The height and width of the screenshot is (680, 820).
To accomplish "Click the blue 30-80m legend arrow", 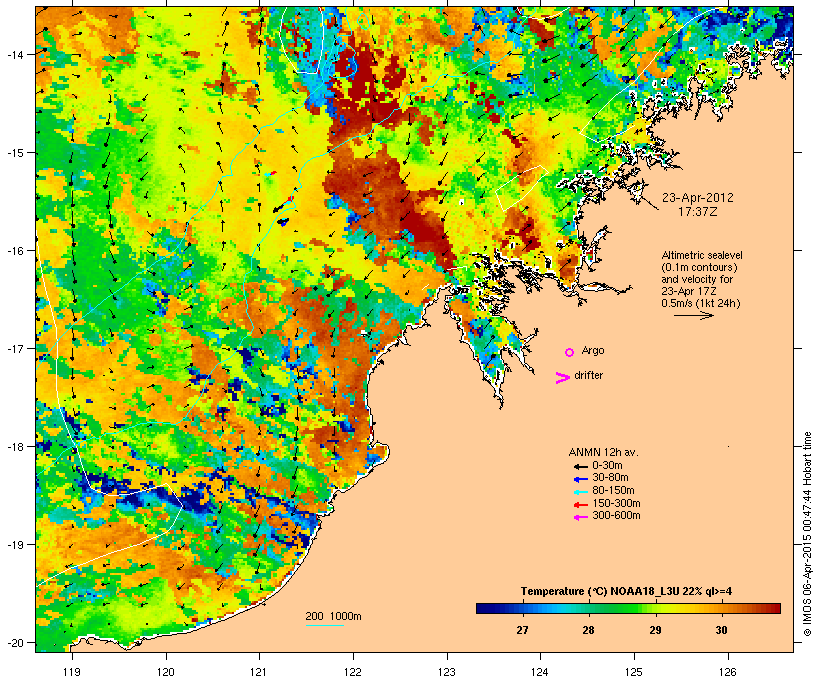I will 581,479.
